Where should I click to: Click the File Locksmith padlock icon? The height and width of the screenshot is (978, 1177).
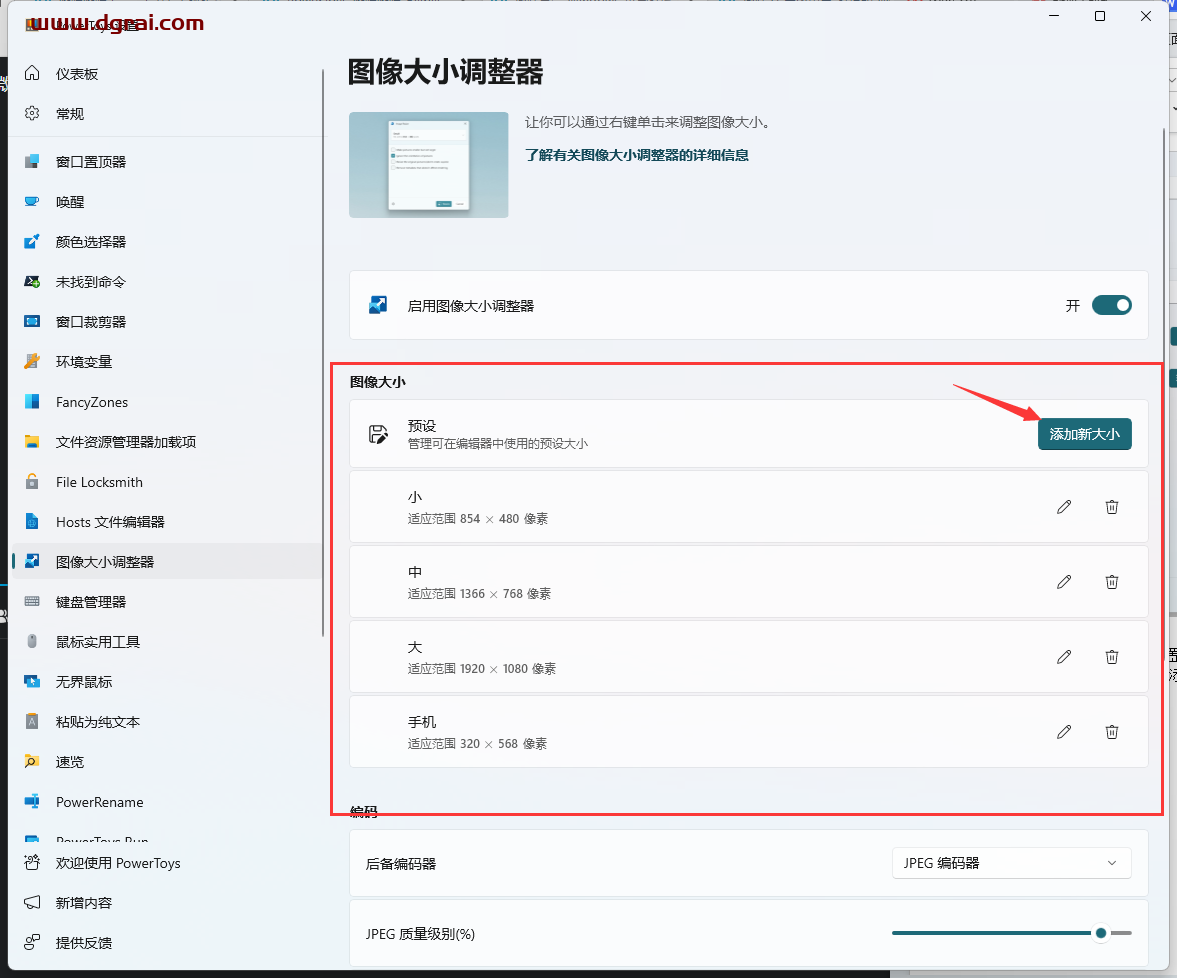(x=32, y=482)
